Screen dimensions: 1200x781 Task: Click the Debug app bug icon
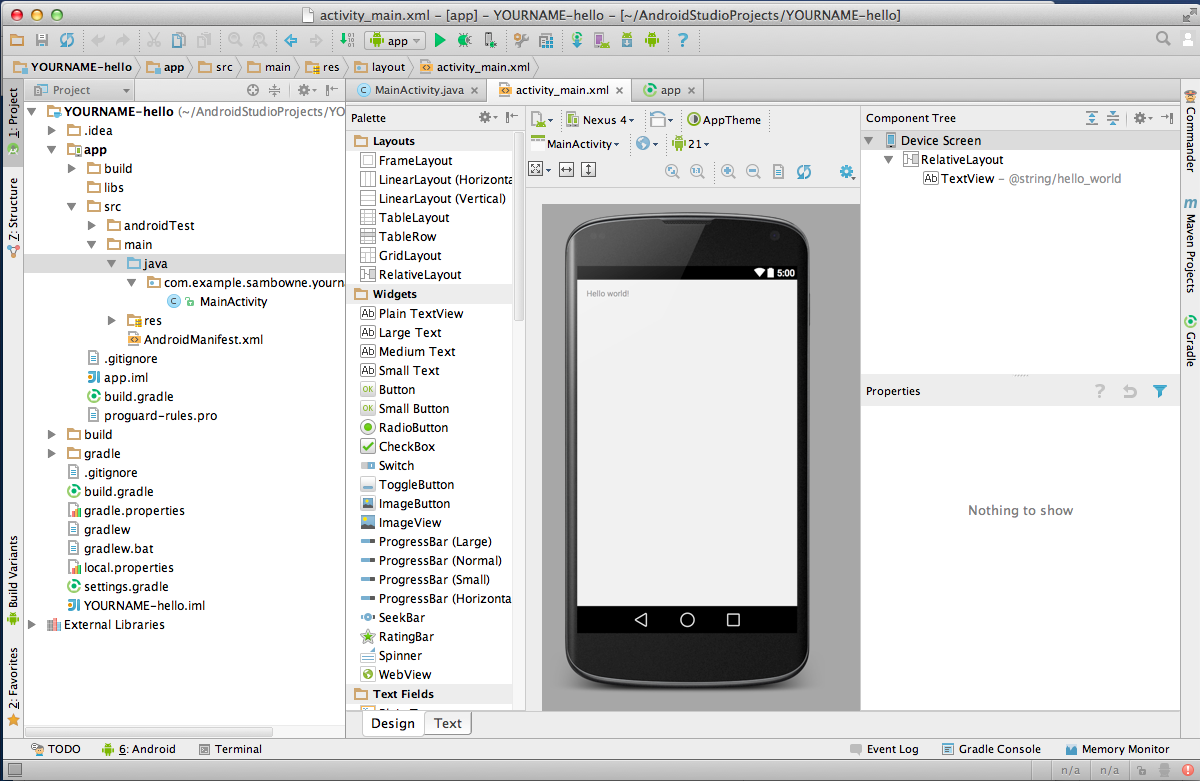tap(464, 40)
